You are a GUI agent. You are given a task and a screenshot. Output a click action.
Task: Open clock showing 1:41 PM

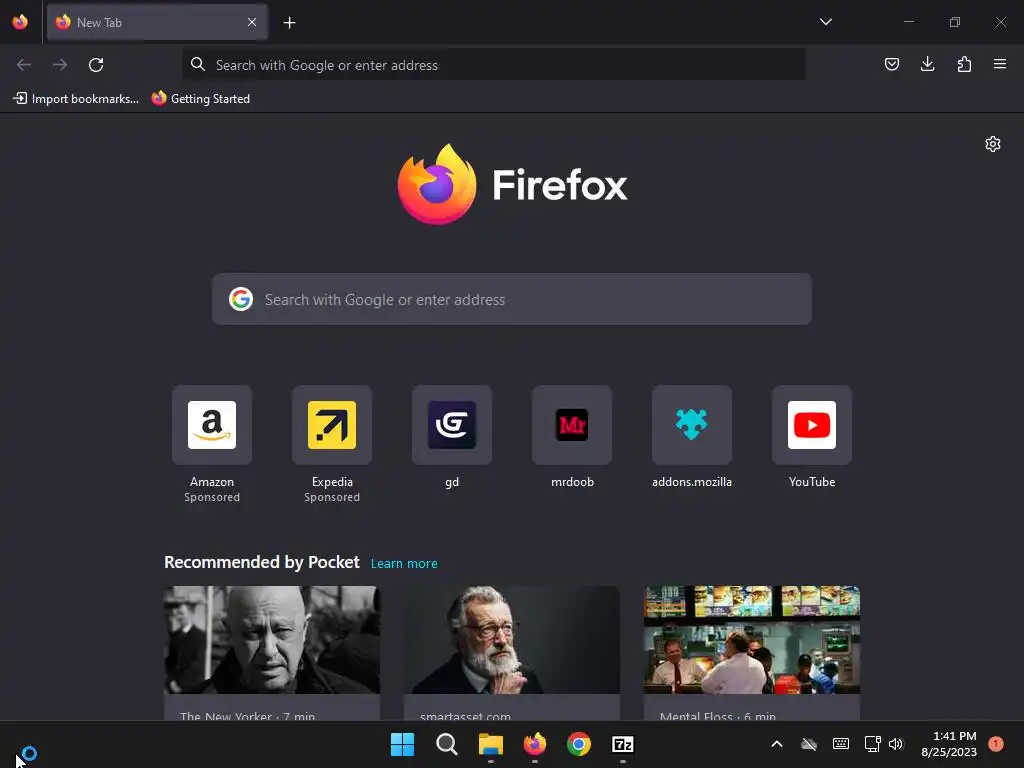click(x=949, y=744)
